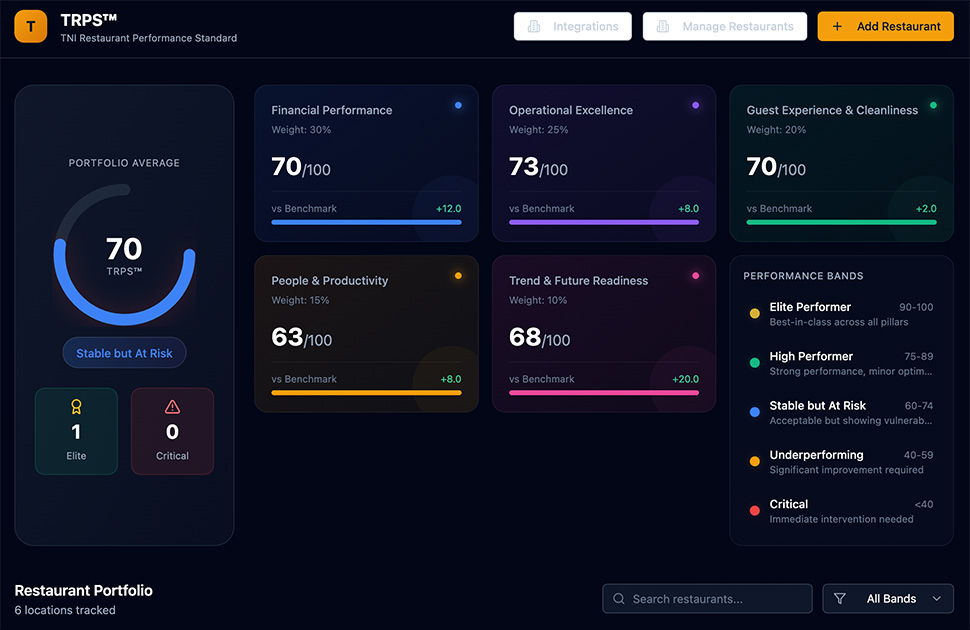The image size is (970, 630).
Task: Click the orange TRPS logo icon
Action: click(31, 27)
